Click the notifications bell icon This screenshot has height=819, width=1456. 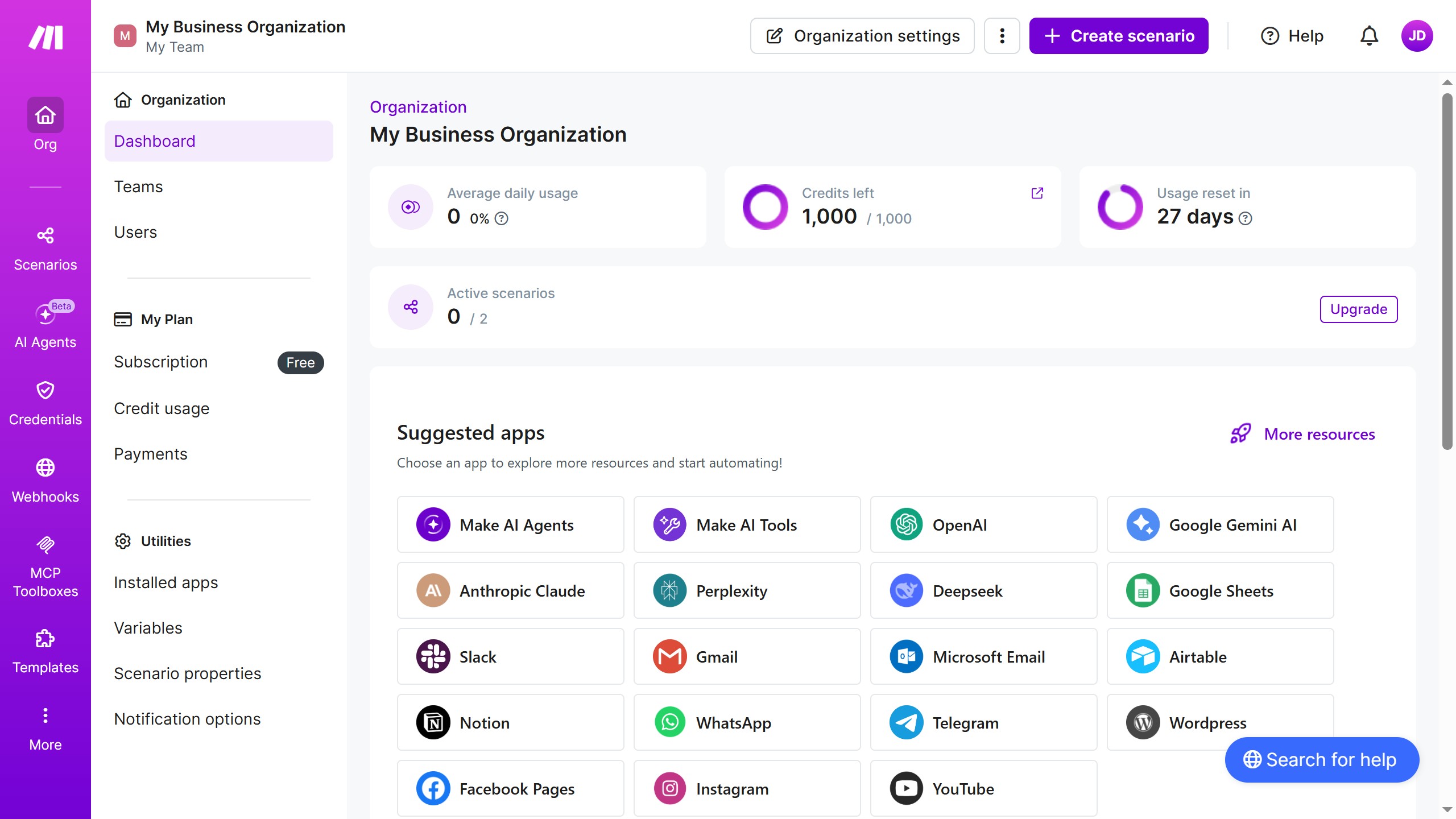(1369, 36)
